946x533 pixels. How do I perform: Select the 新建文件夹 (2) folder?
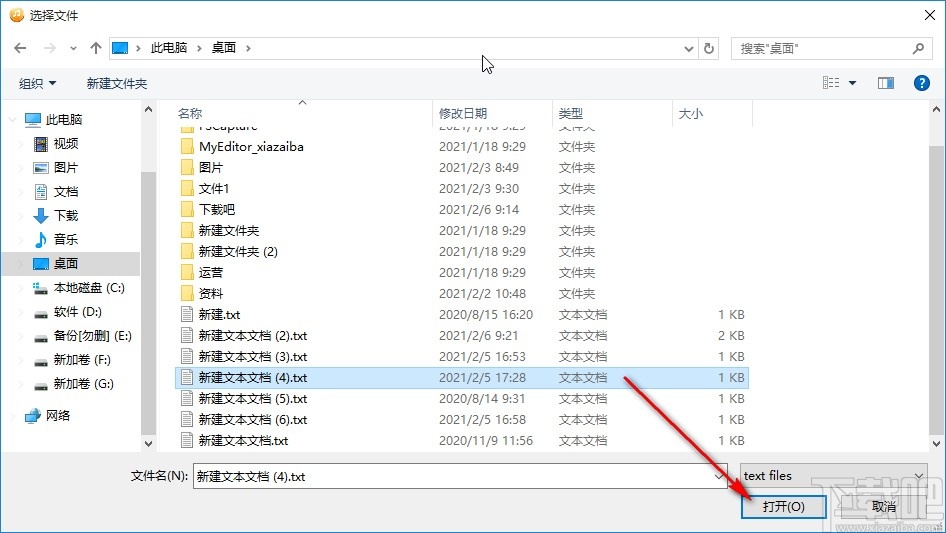(238, 252)
